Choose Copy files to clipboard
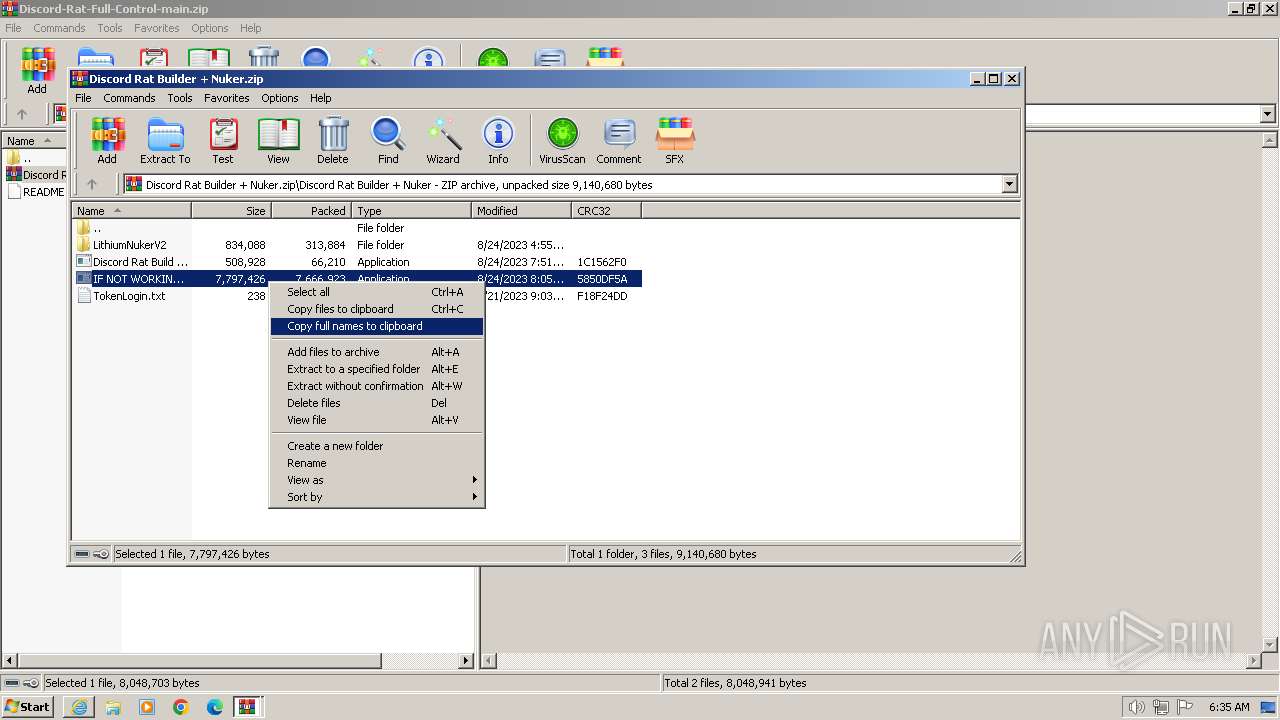Screen dimensions: 1280x720 pos(377,309)
